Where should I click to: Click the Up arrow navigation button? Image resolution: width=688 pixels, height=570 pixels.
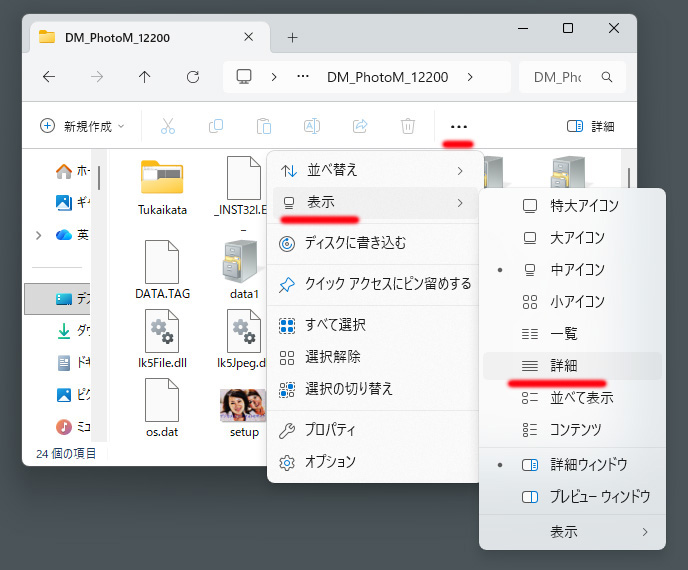[x=145, y=77]
